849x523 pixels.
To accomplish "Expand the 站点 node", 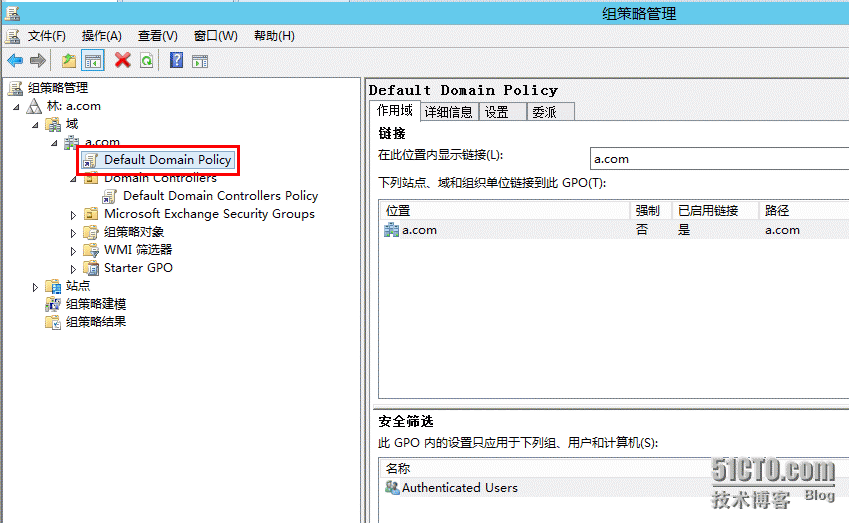I will (x=36, y=287).
